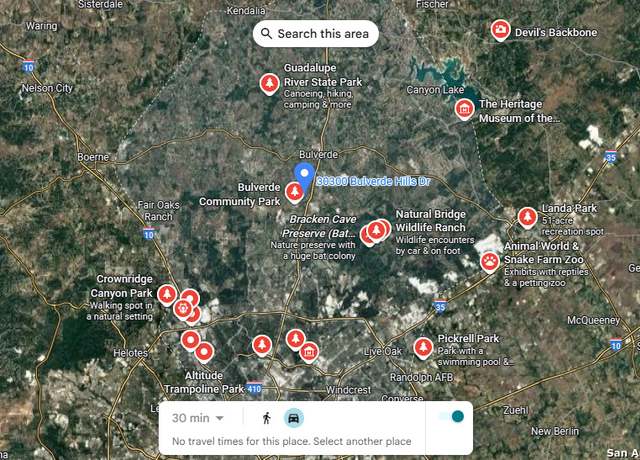This screenshot has width=640, height=460.
Task: Click the Pickrell Park label
Action: click(x=469, y=339)
